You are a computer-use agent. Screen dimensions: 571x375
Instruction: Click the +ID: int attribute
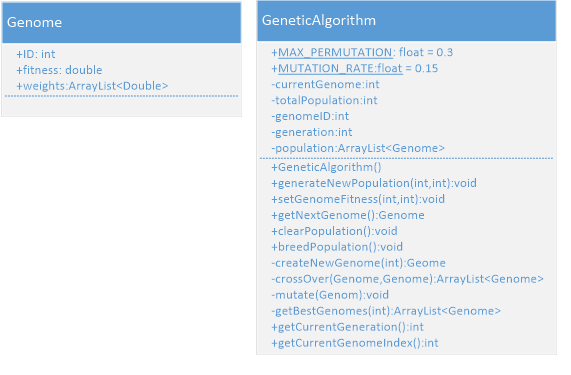pyautogui.click(x=36, y=54)
